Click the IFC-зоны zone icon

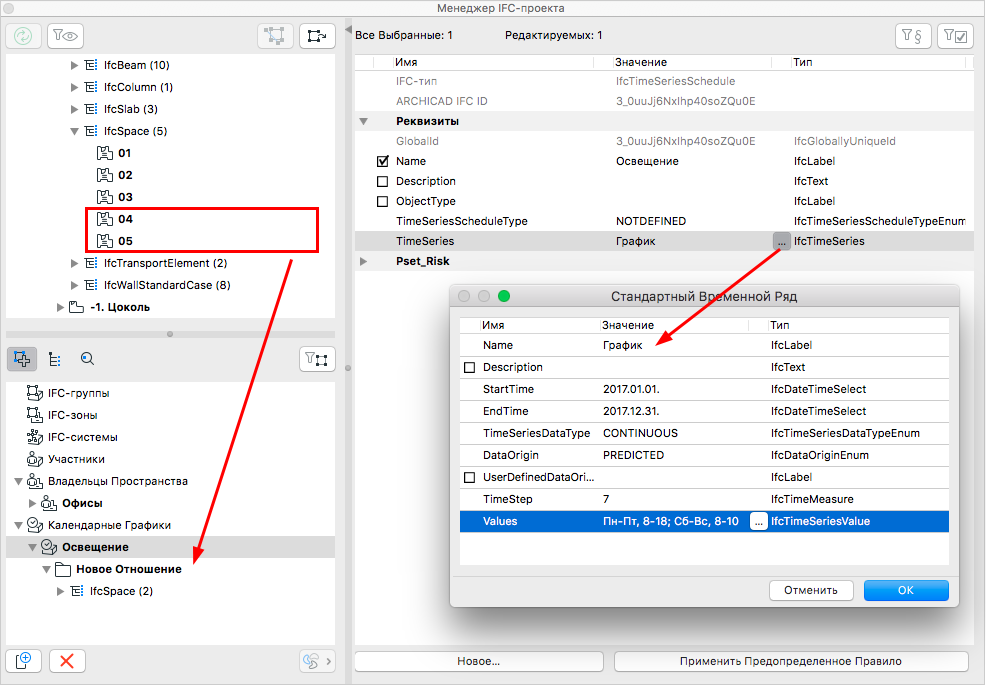(35, 415)
